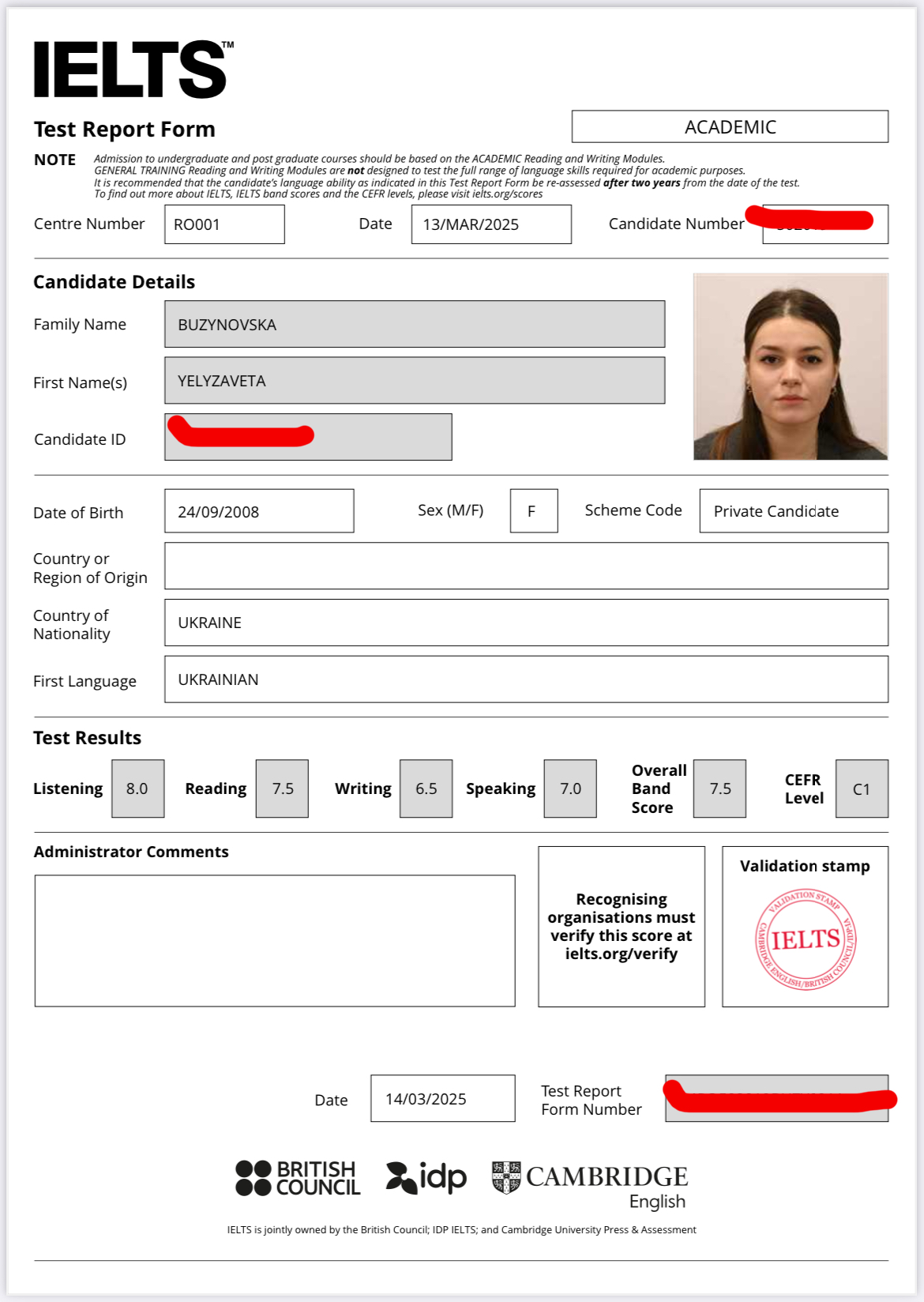Click the idp logo
Viewport: 924px width, 1302px height.
(x=426, y=1177)
